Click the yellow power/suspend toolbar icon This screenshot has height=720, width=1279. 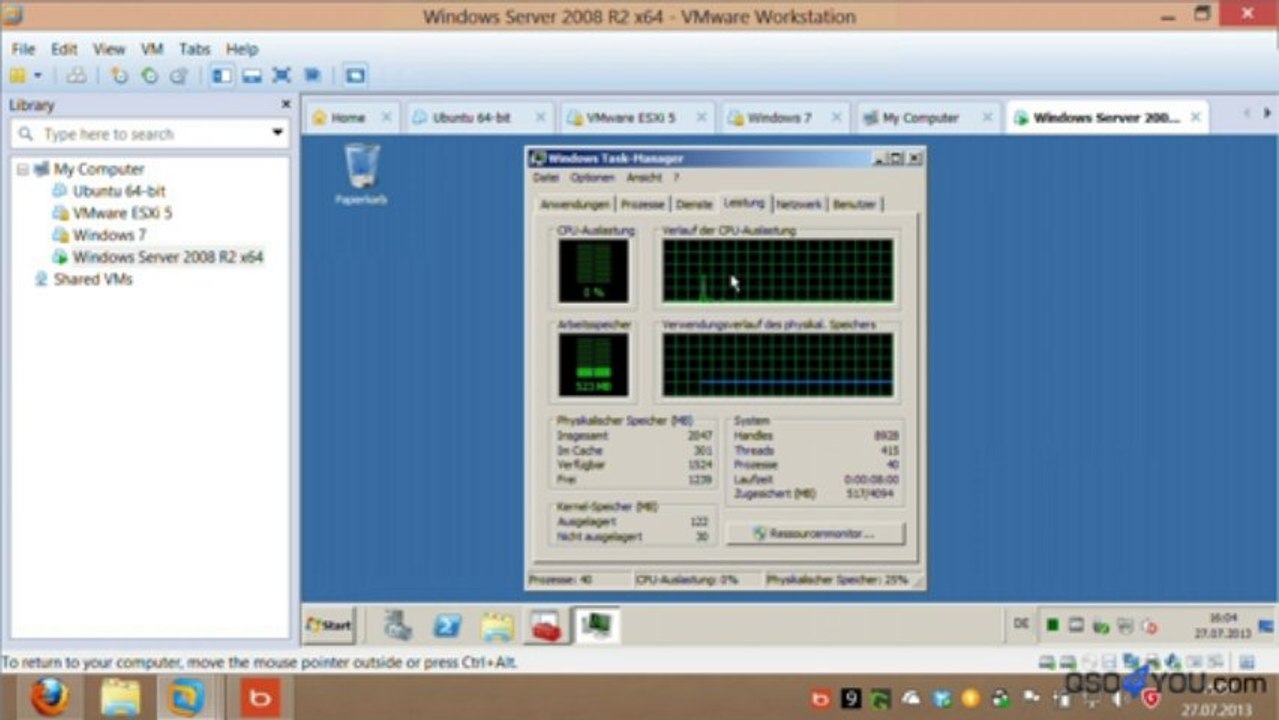[x=18, y=75]
